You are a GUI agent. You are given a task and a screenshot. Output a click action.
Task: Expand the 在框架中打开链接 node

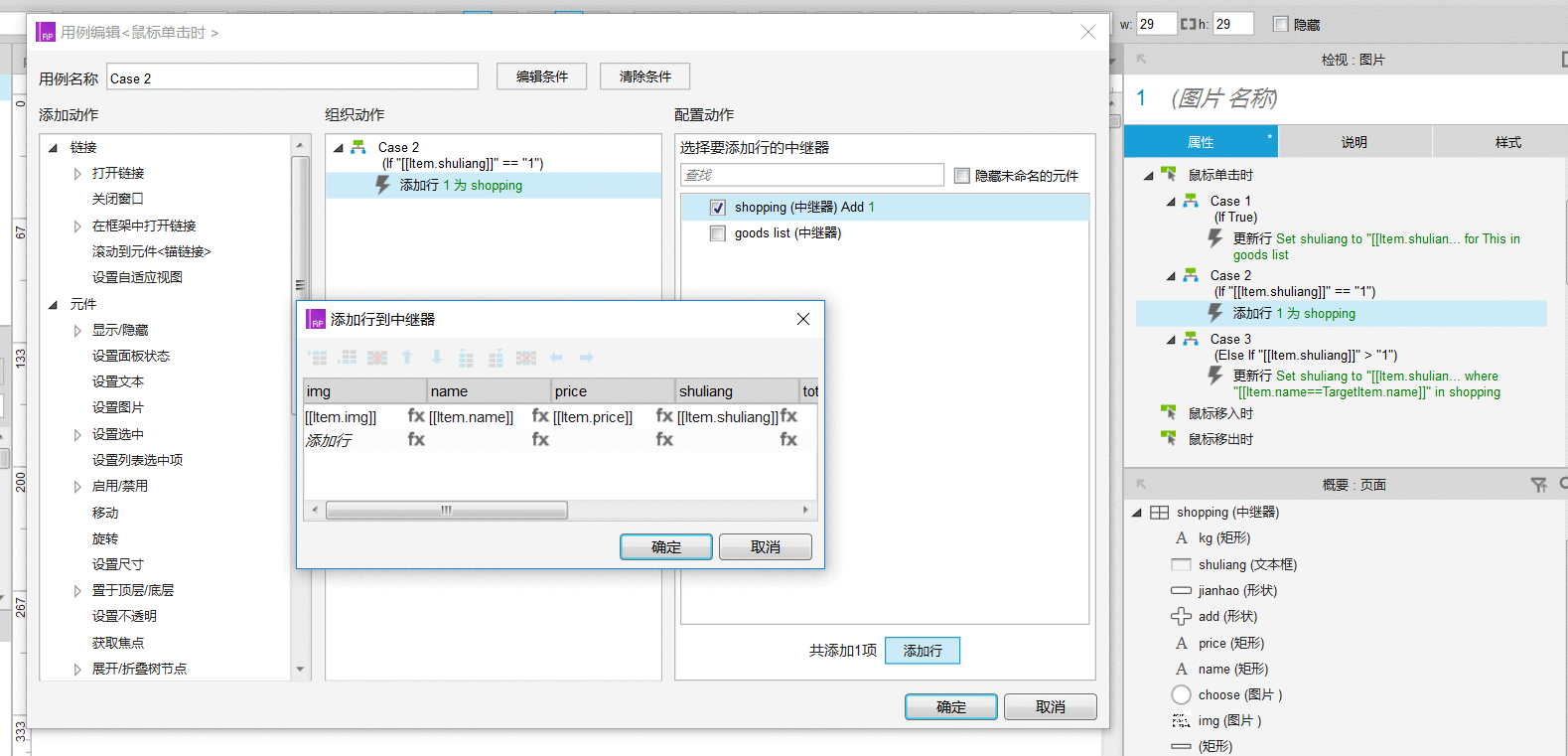click(x=77, y=227)
